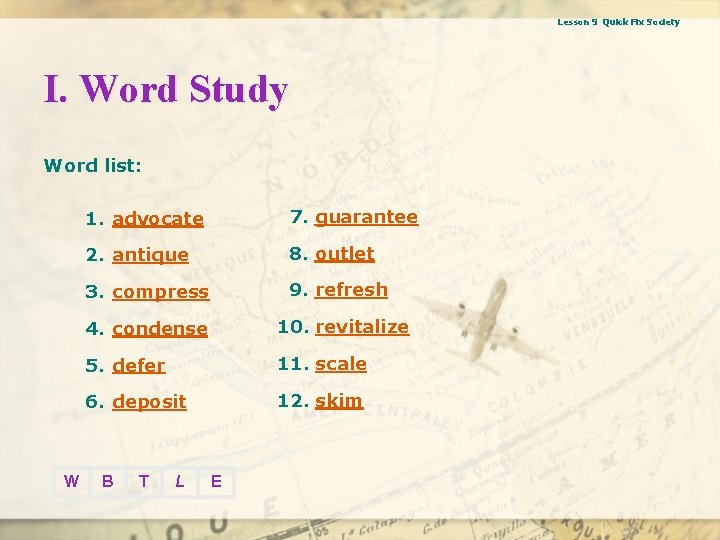Viewport: 720px width, 540px height.
Task: Open the "antique" word link
Action: 150,255
